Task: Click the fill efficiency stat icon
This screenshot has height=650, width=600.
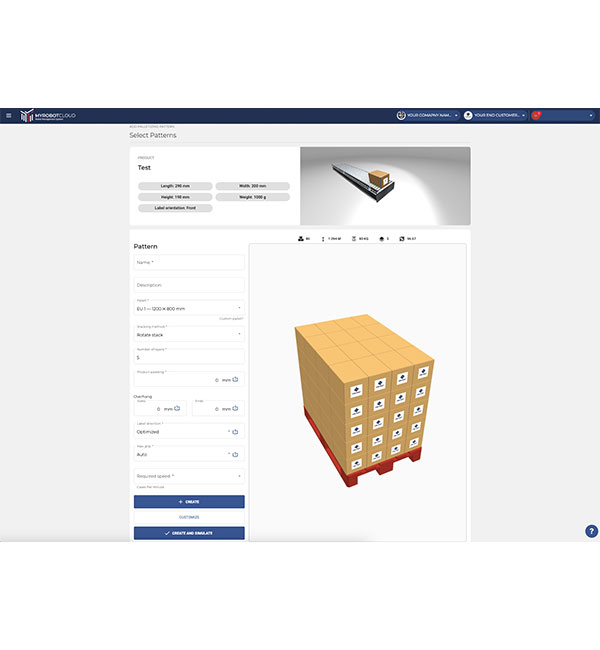Action: tap(402, 239)
